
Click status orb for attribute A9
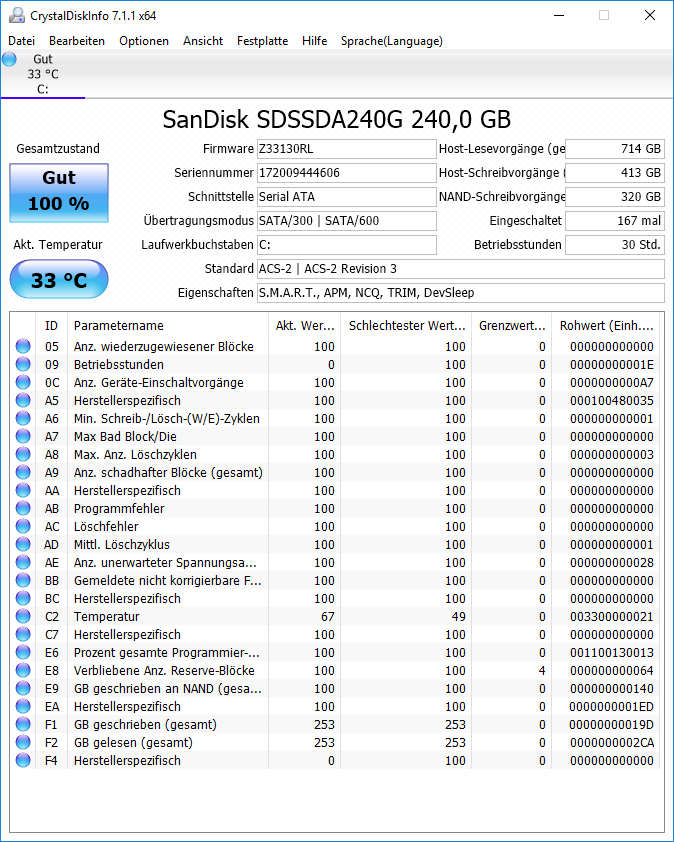pyautogui.click(x=23, y=473)
